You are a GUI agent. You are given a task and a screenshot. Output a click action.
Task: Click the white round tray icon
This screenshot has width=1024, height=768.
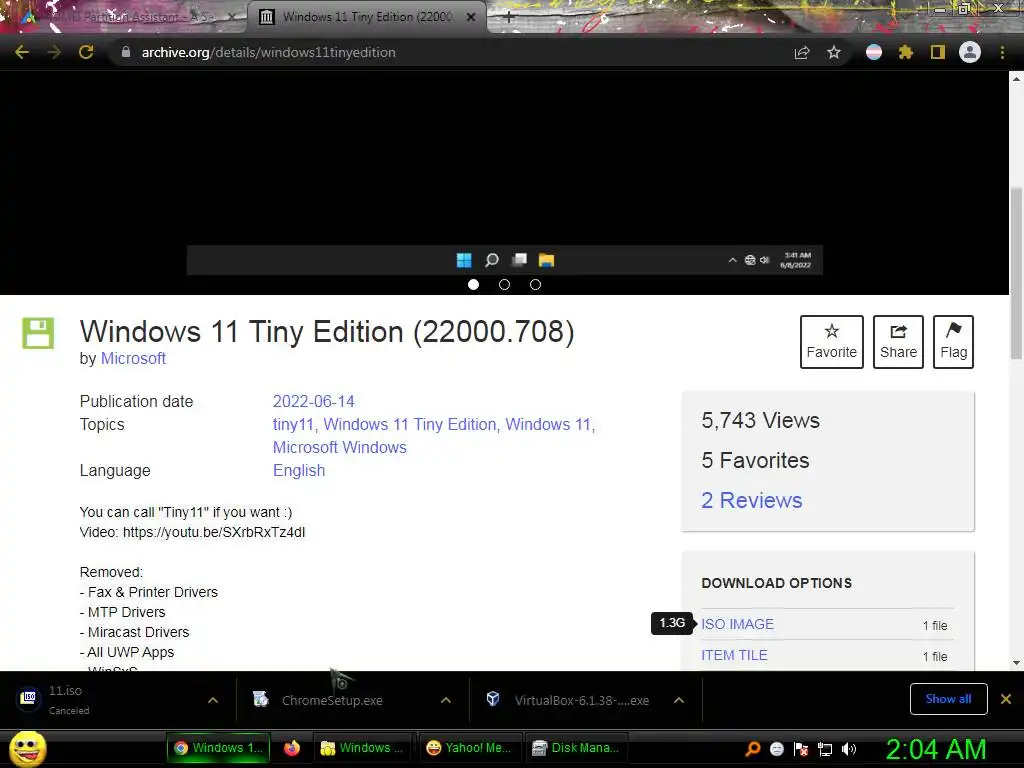click(x=776, y=748)
